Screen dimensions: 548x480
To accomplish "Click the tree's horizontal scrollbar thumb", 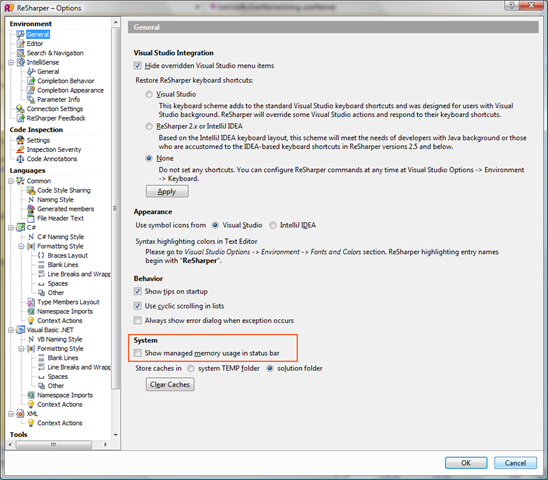I will [53, 445].
